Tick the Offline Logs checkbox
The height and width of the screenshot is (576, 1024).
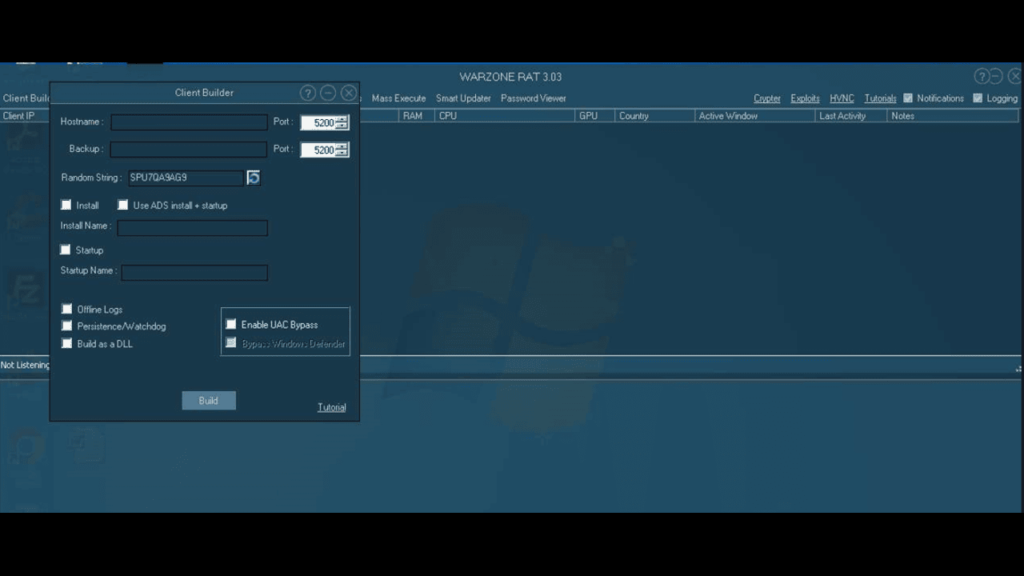(67, 309)
